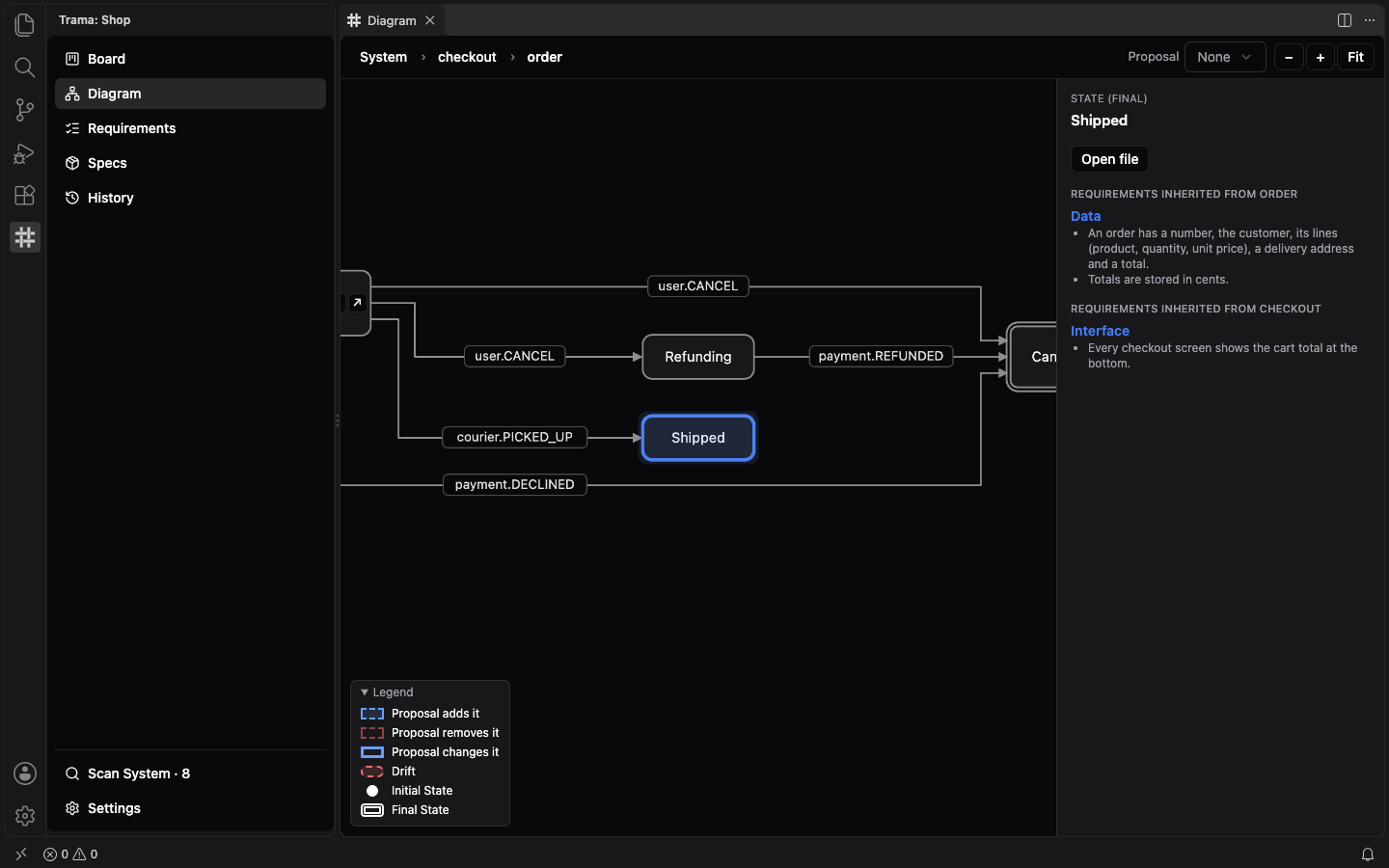Open the Run and Debug icon
The width and height of the screenshot is (1389, 868).
(x=25, y=152)
